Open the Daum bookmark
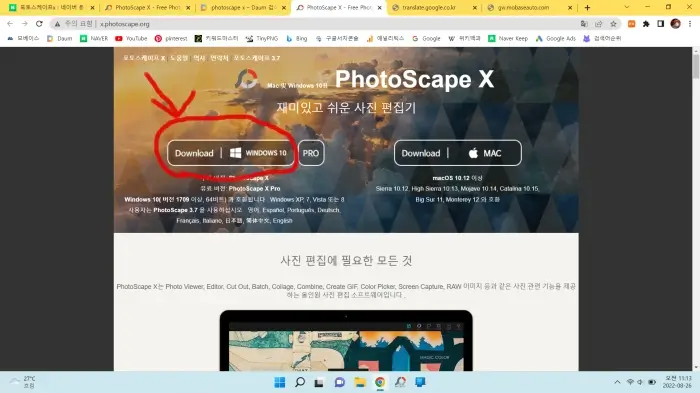 60,38
